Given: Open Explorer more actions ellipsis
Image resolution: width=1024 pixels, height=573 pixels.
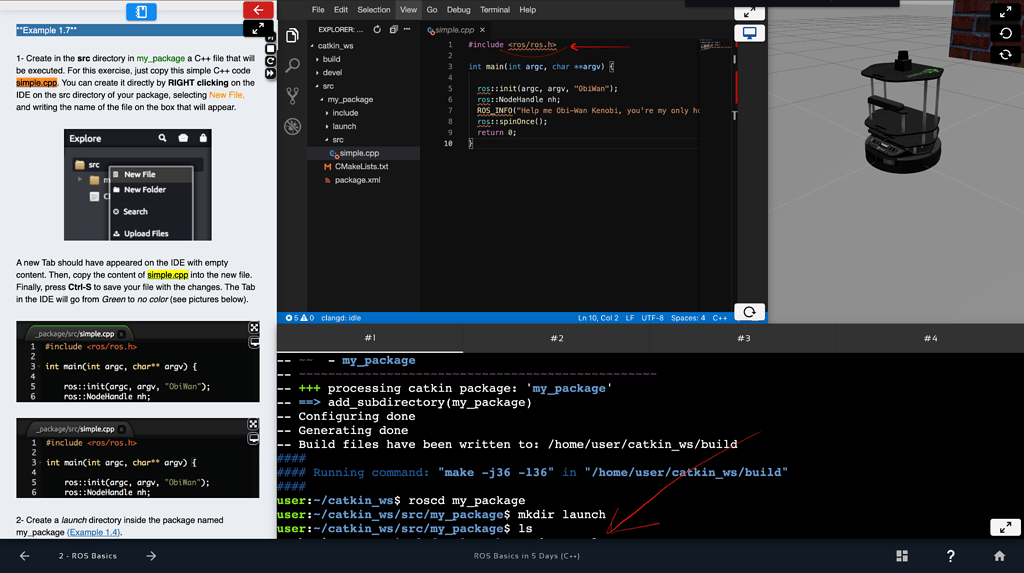Looking at the screenshot, I should coord(407,29).
